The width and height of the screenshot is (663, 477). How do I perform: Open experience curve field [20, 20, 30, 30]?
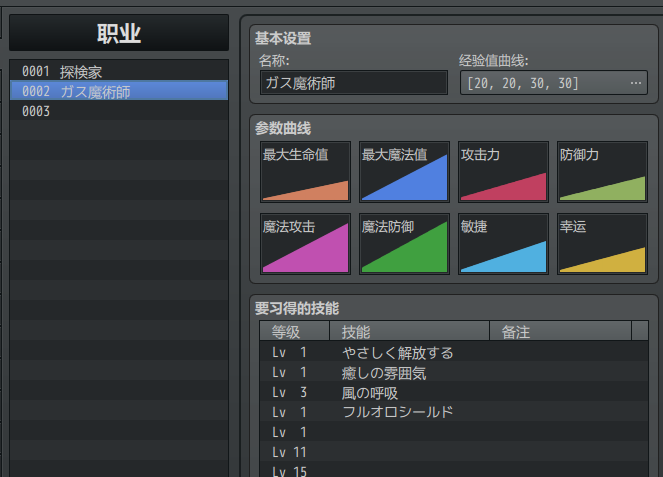click(x=553, y=83)
